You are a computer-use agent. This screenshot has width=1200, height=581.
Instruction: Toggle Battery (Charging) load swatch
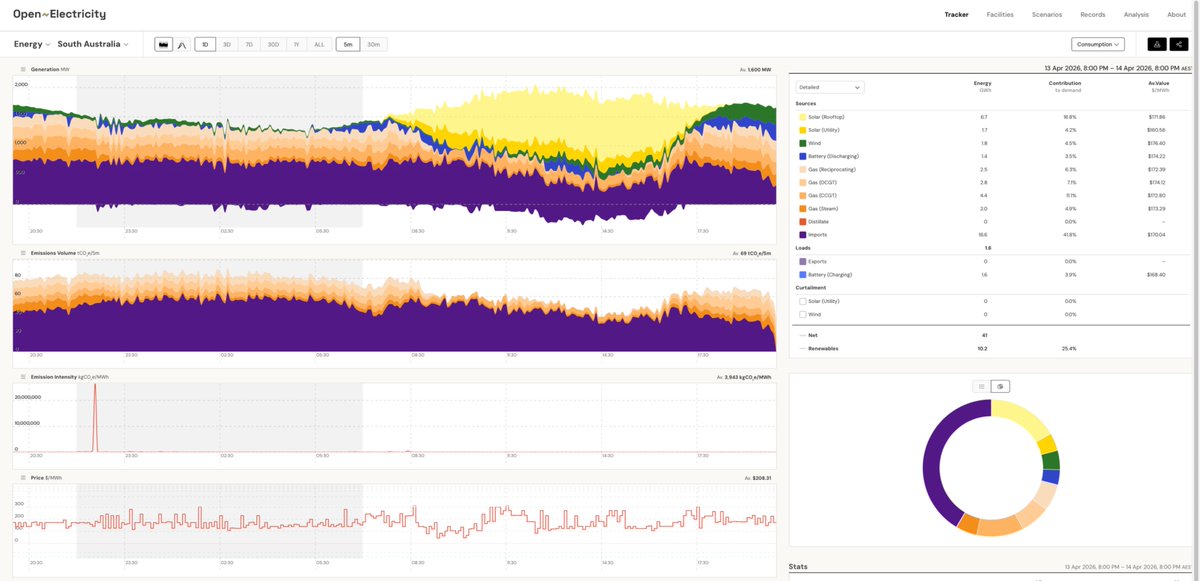802,274
